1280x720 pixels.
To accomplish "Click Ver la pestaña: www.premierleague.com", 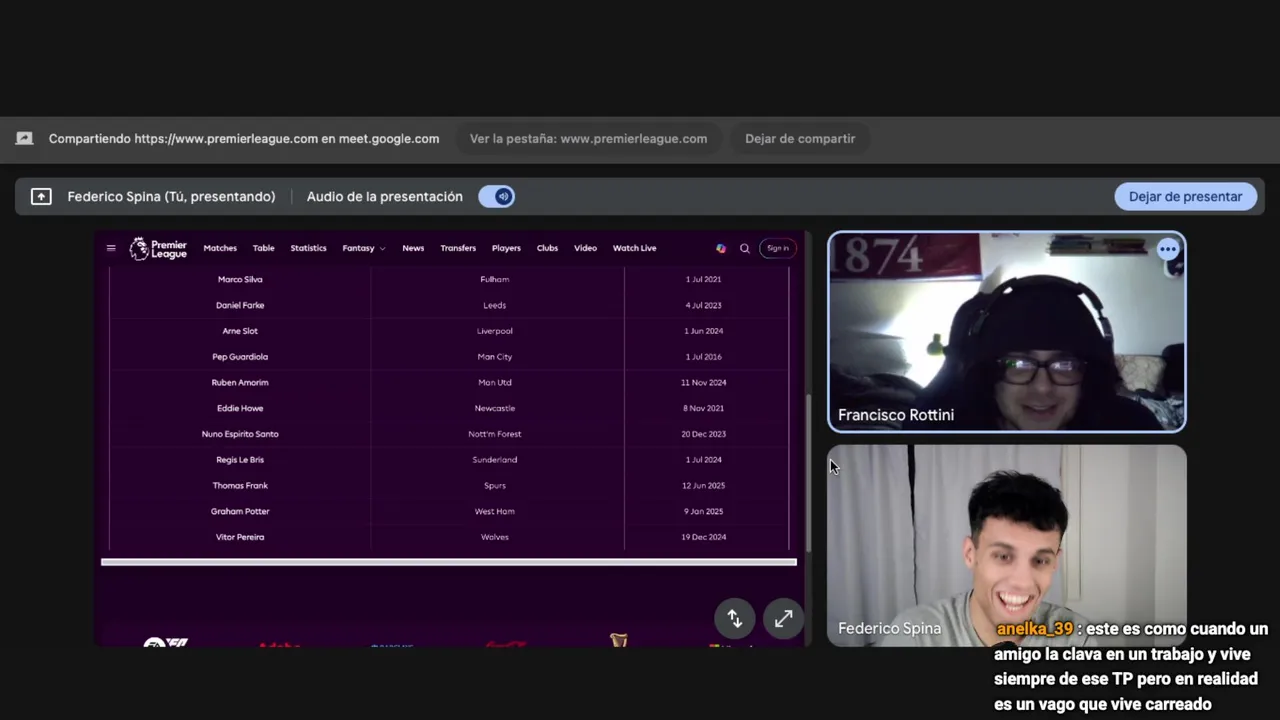I will coord(588,139).
